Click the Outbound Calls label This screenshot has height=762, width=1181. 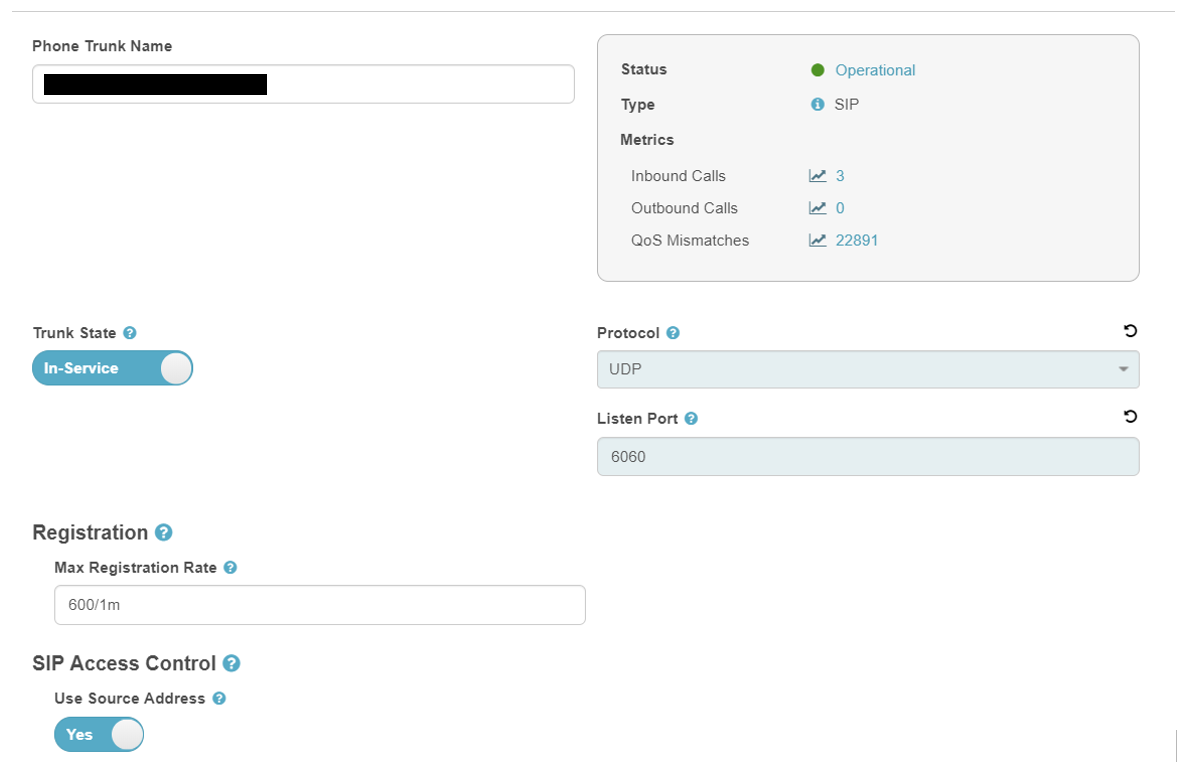click(x=684, y=209)
